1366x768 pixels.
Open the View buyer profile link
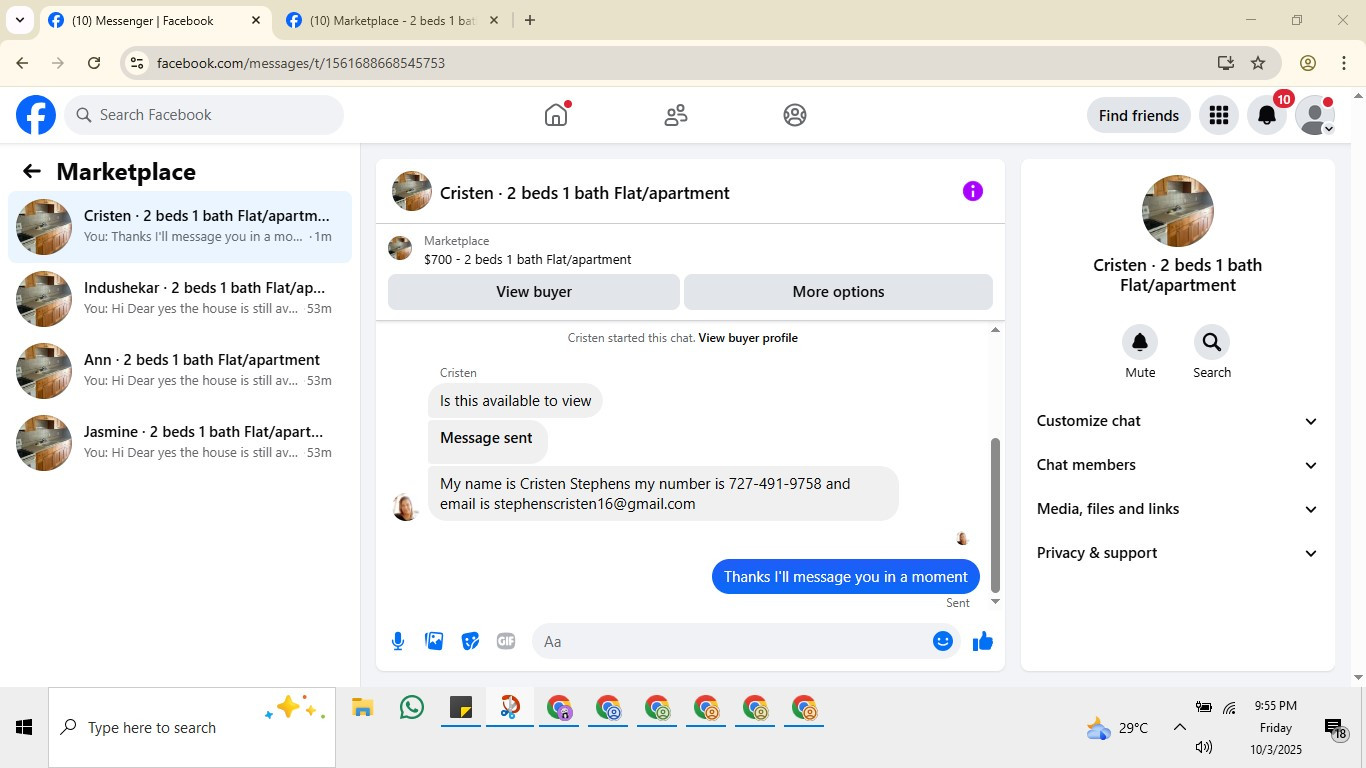[x=748, y=338]
